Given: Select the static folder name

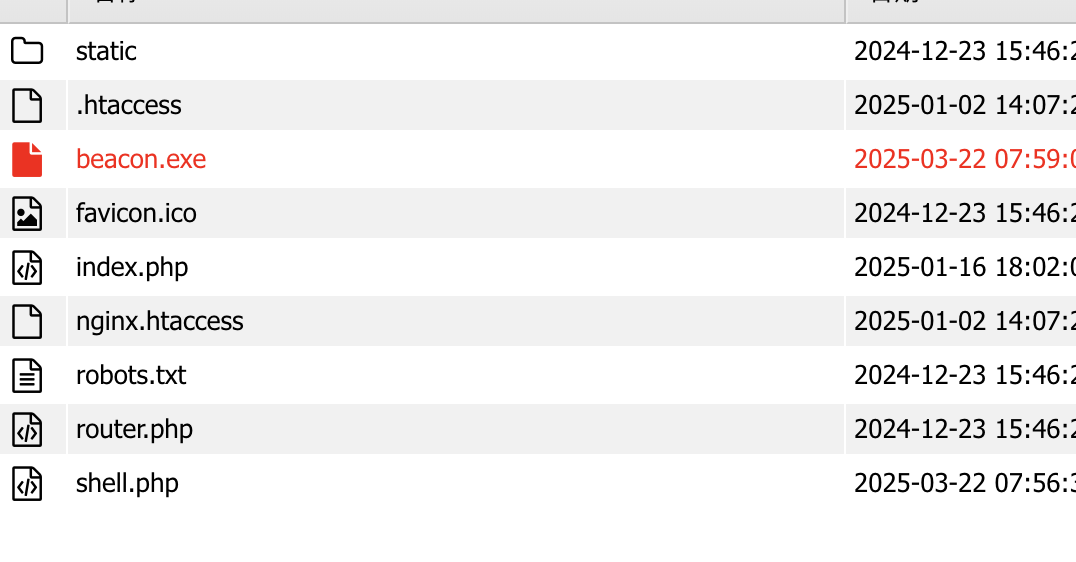Looking at the screenshot, I should [106, 51].
